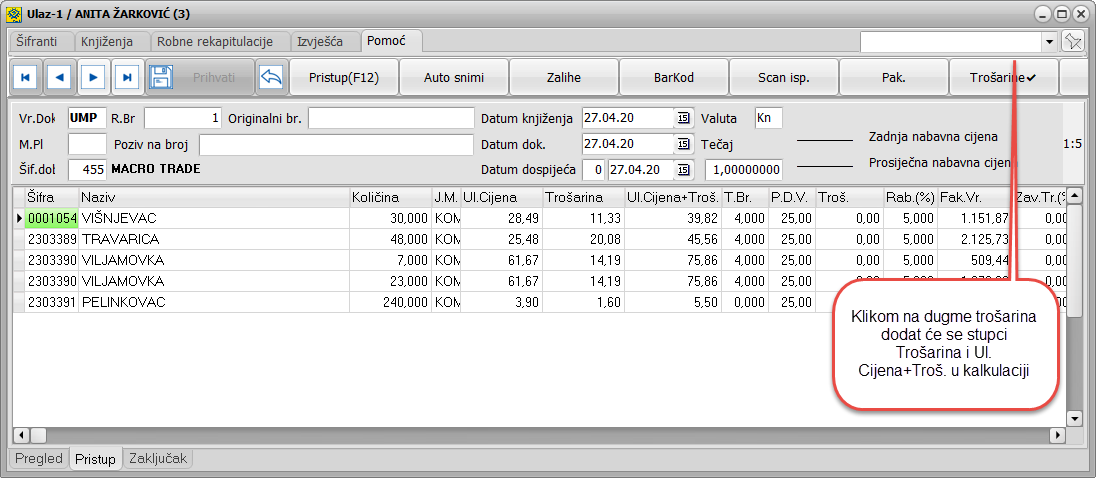Open the top-right search combo dropdown
This screenshot has width=1096, height=478.
tap(1049, 41)
